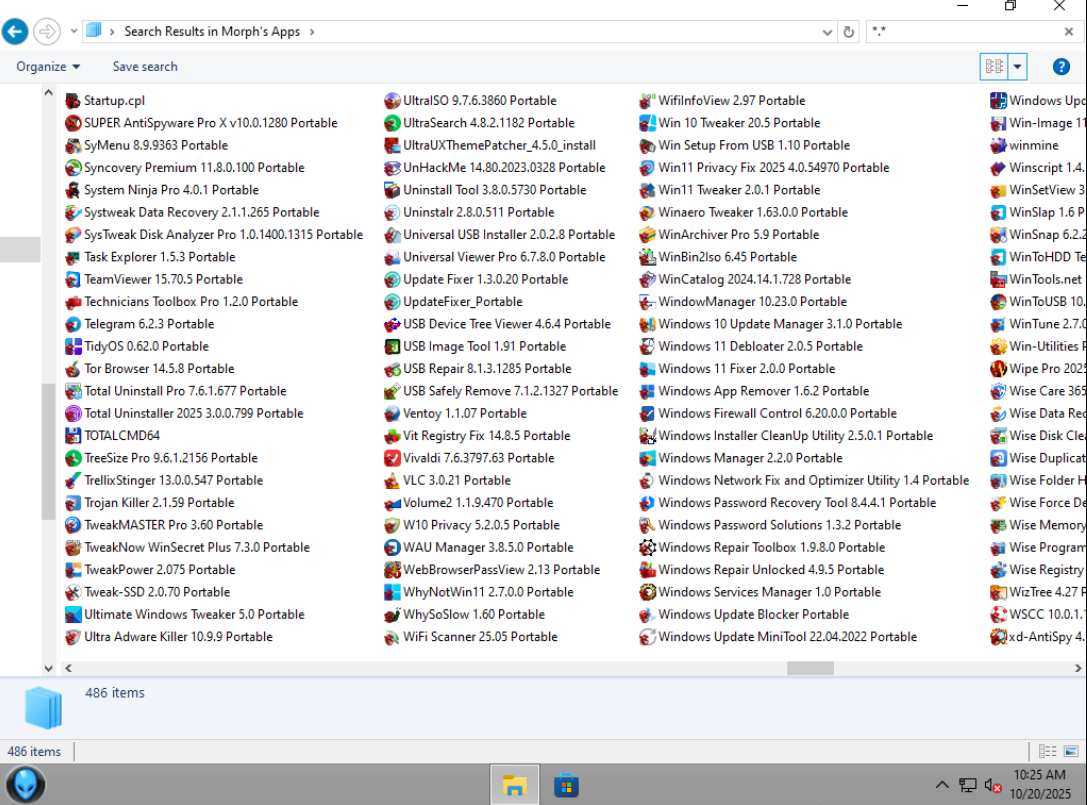
Task: Select the xd-AntiSpy icon
Action: pos(998,637)
